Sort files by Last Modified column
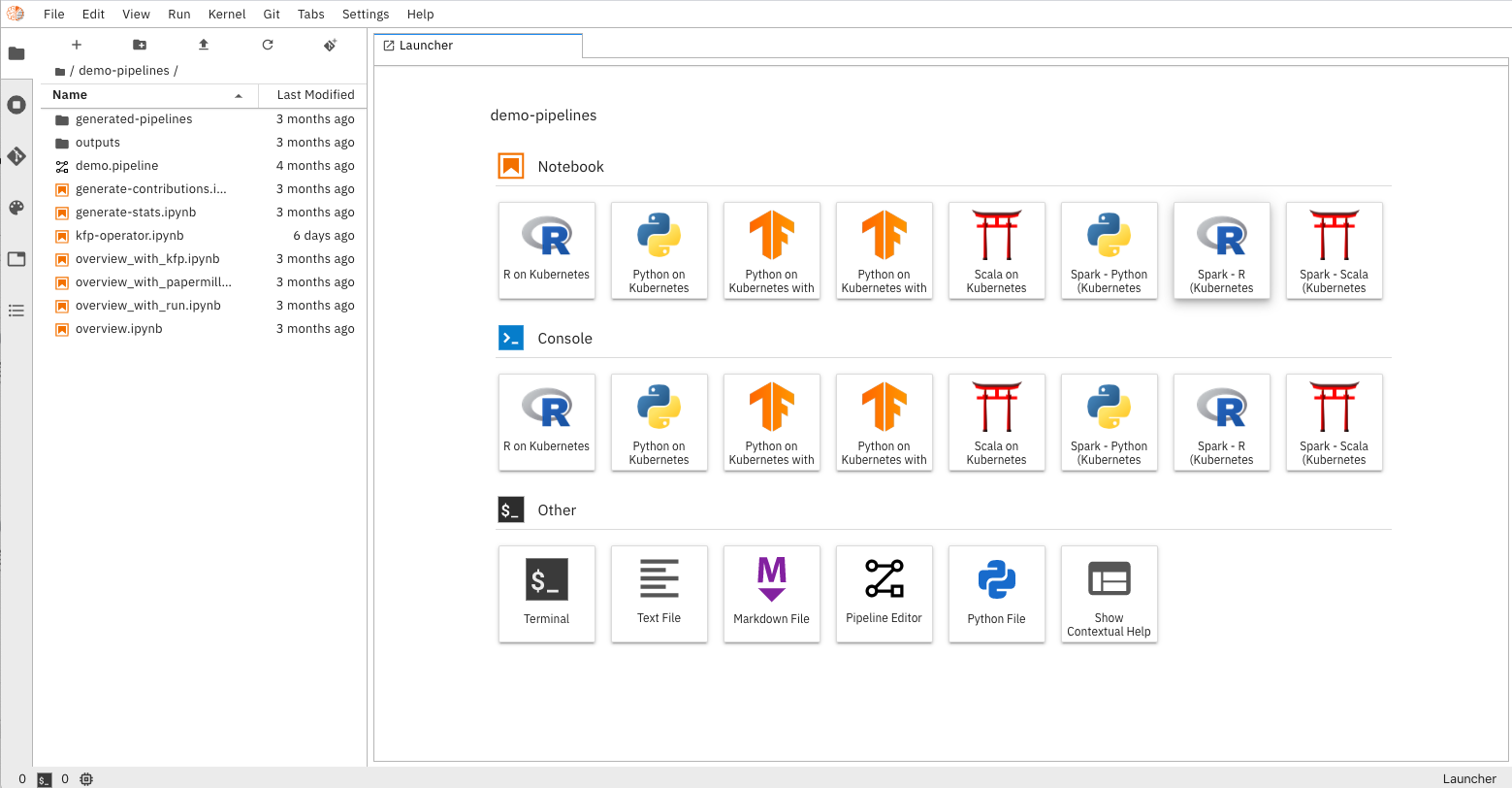1512x788 pixels. 314,95
